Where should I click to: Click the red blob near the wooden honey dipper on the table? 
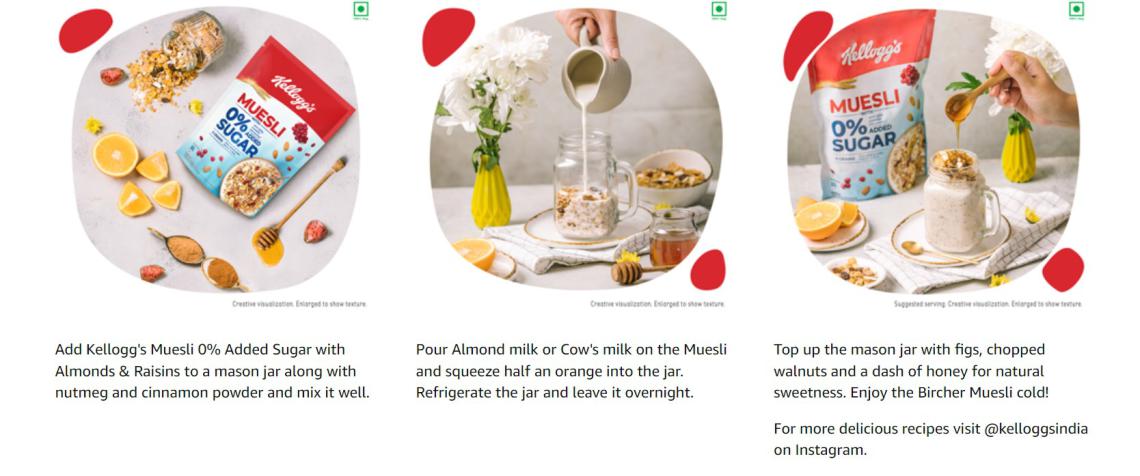tap(708, 270)
